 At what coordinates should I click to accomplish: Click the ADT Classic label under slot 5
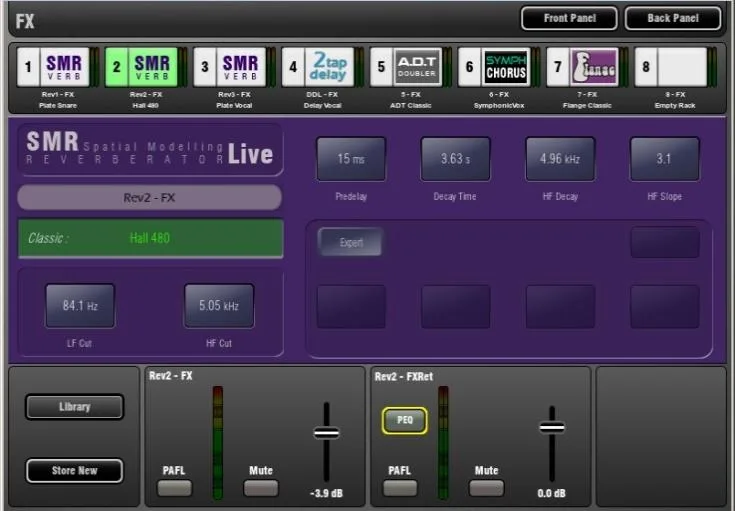(x=410, y=105)
